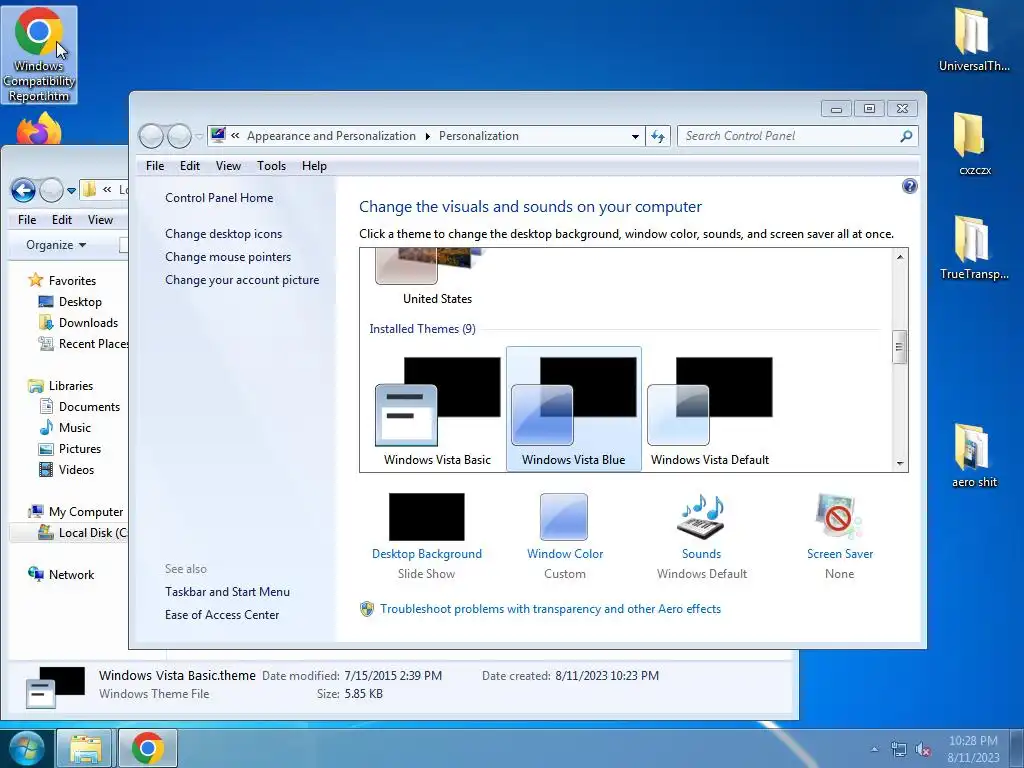Select Pictures library in Explorer
1024x768 pixels.
[70, 449]
